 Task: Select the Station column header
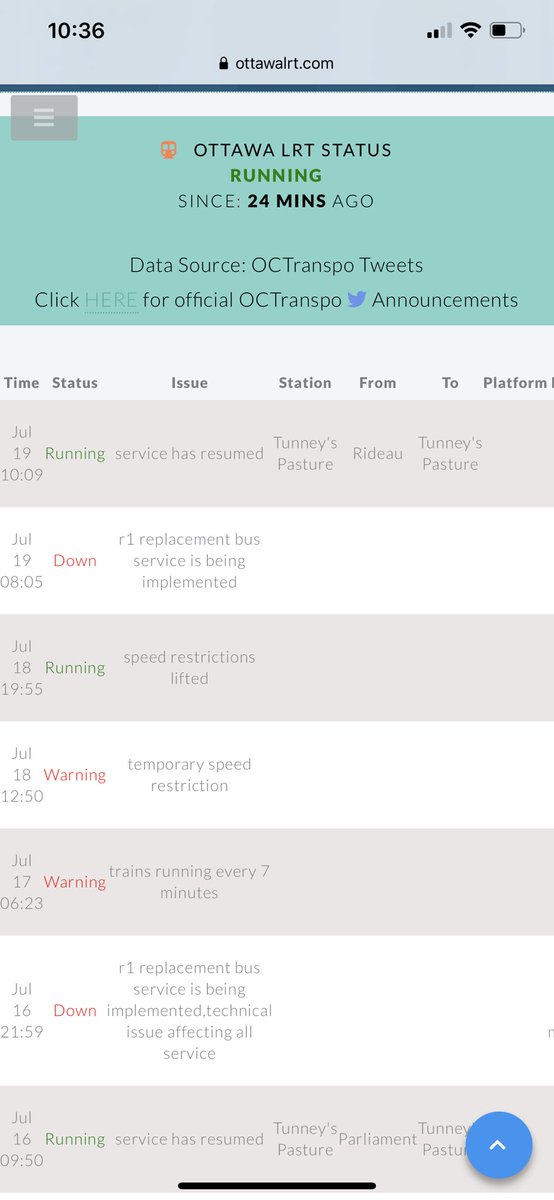pyautogui.click(x=305, y=383)
